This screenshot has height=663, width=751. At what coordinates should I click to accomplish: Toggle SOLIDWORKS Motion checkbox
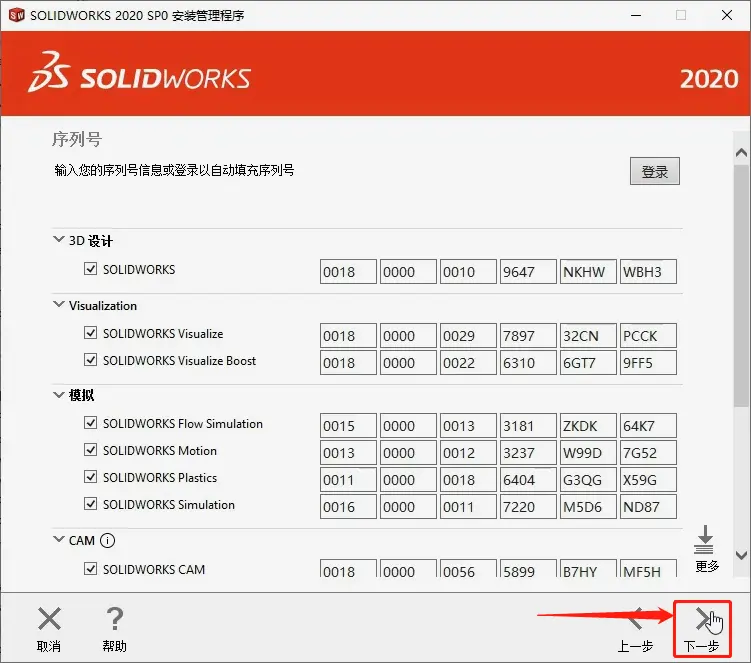click(90, 450)
